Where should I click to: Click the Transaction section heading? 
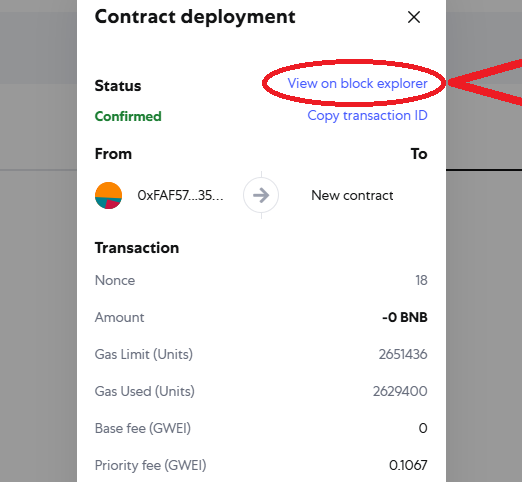(137, 248)
